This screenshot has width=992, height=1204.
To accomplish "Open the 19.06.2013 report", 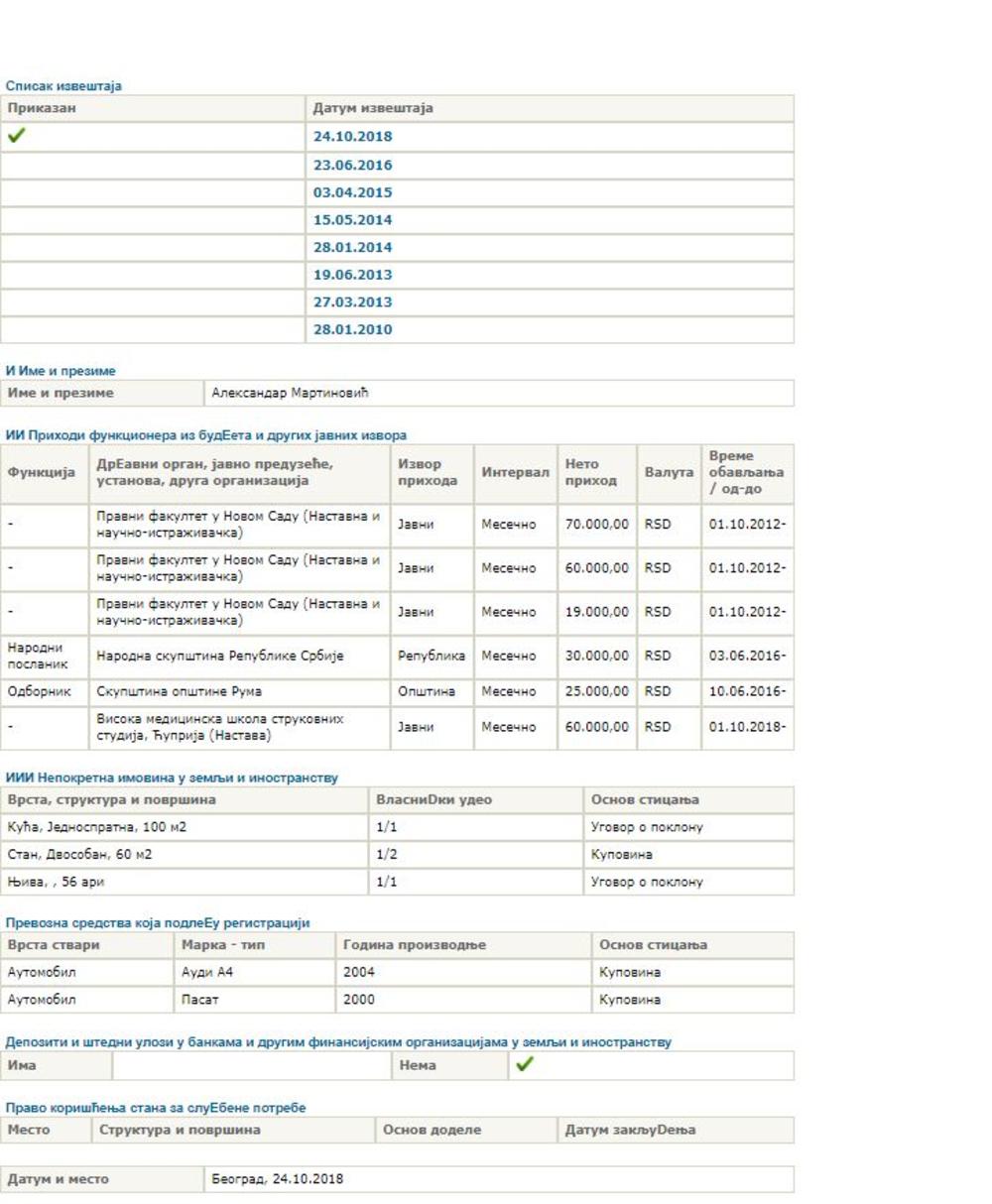I will click(352, 275).
